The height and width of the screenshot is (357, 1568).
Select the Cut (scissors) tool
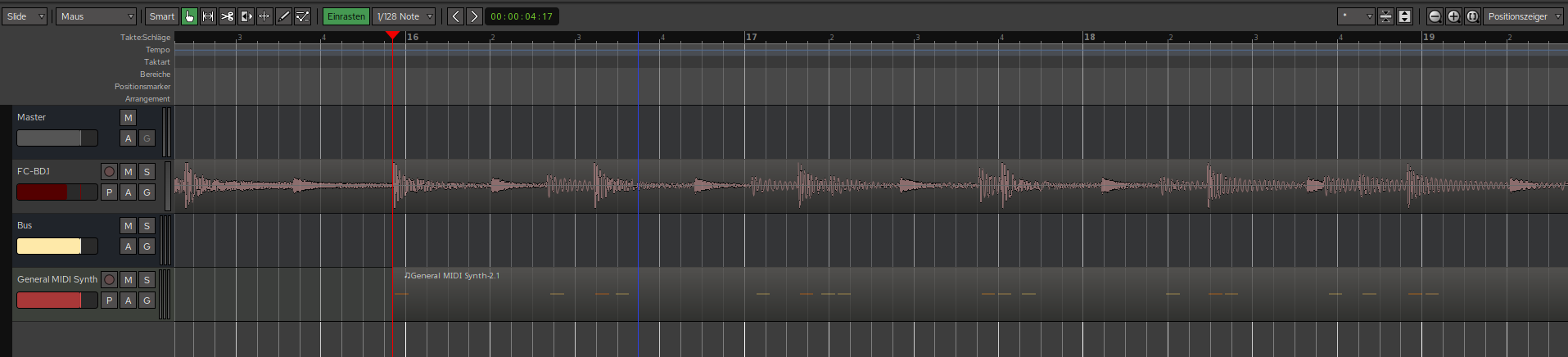click(227, 16)
